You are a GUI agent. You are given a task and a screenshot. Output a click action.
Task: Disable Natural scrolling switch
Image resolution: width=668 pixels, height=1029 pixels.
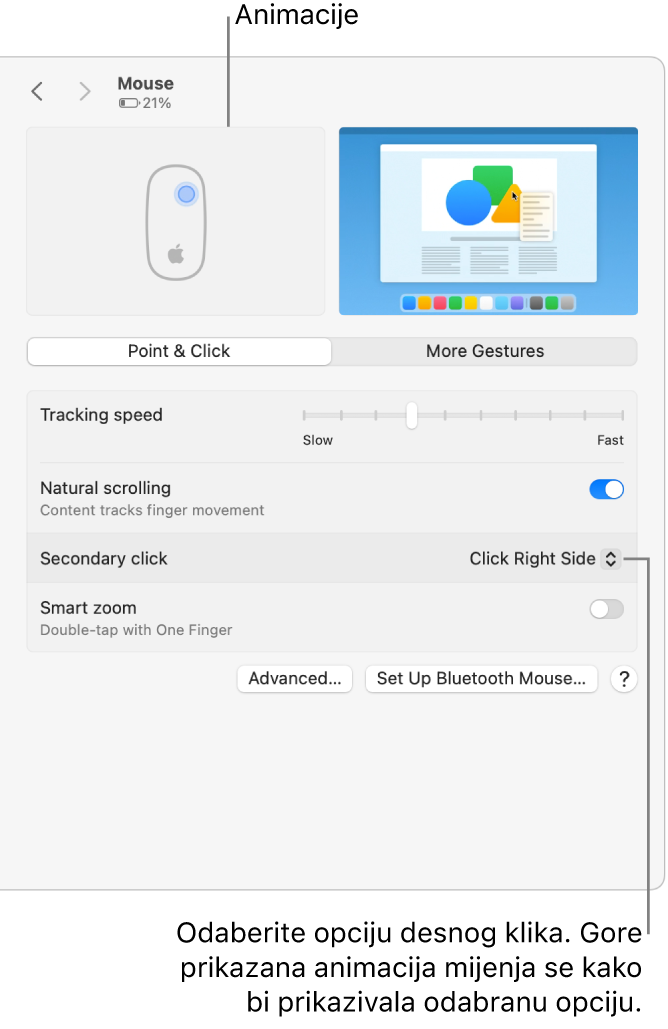tap(606, 489)
